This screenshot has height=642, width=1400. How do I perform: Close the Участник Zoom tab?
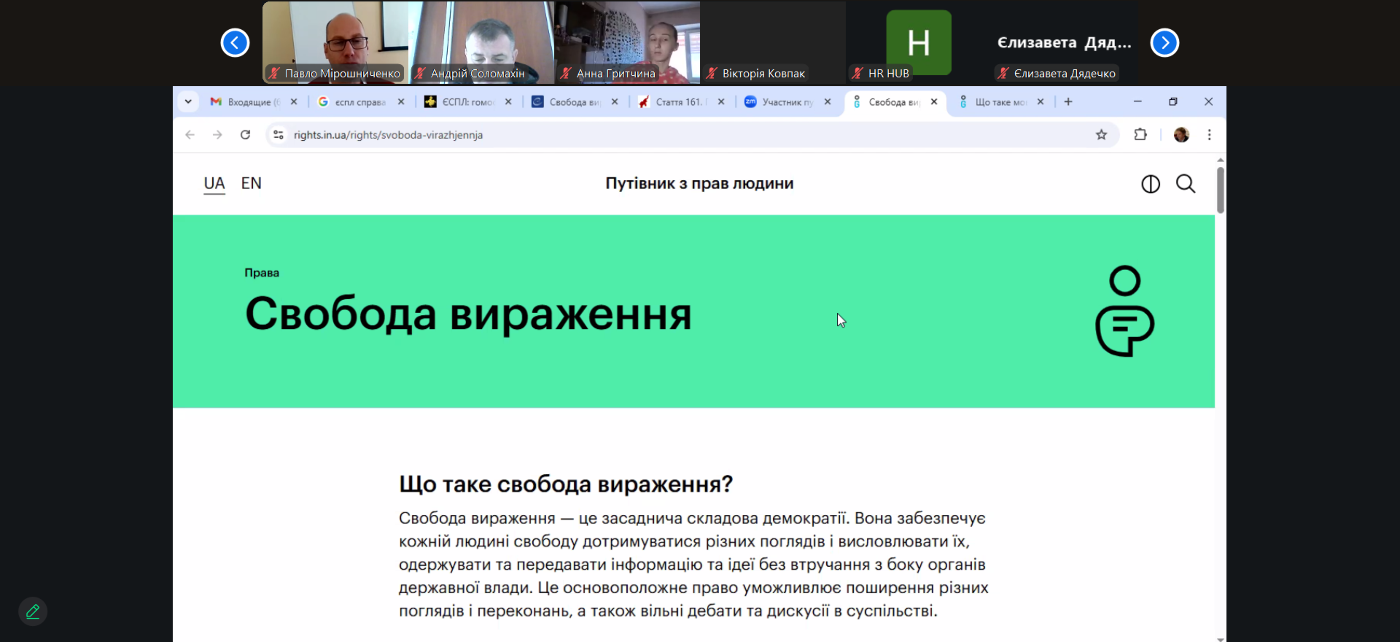[x=828, y=102]
